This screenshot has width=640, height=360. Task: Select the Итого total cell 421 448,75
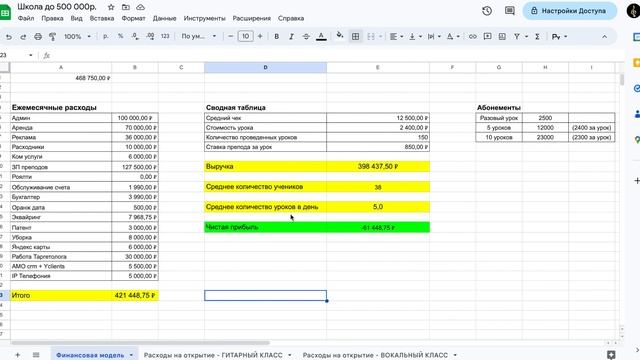pos(135,295)
